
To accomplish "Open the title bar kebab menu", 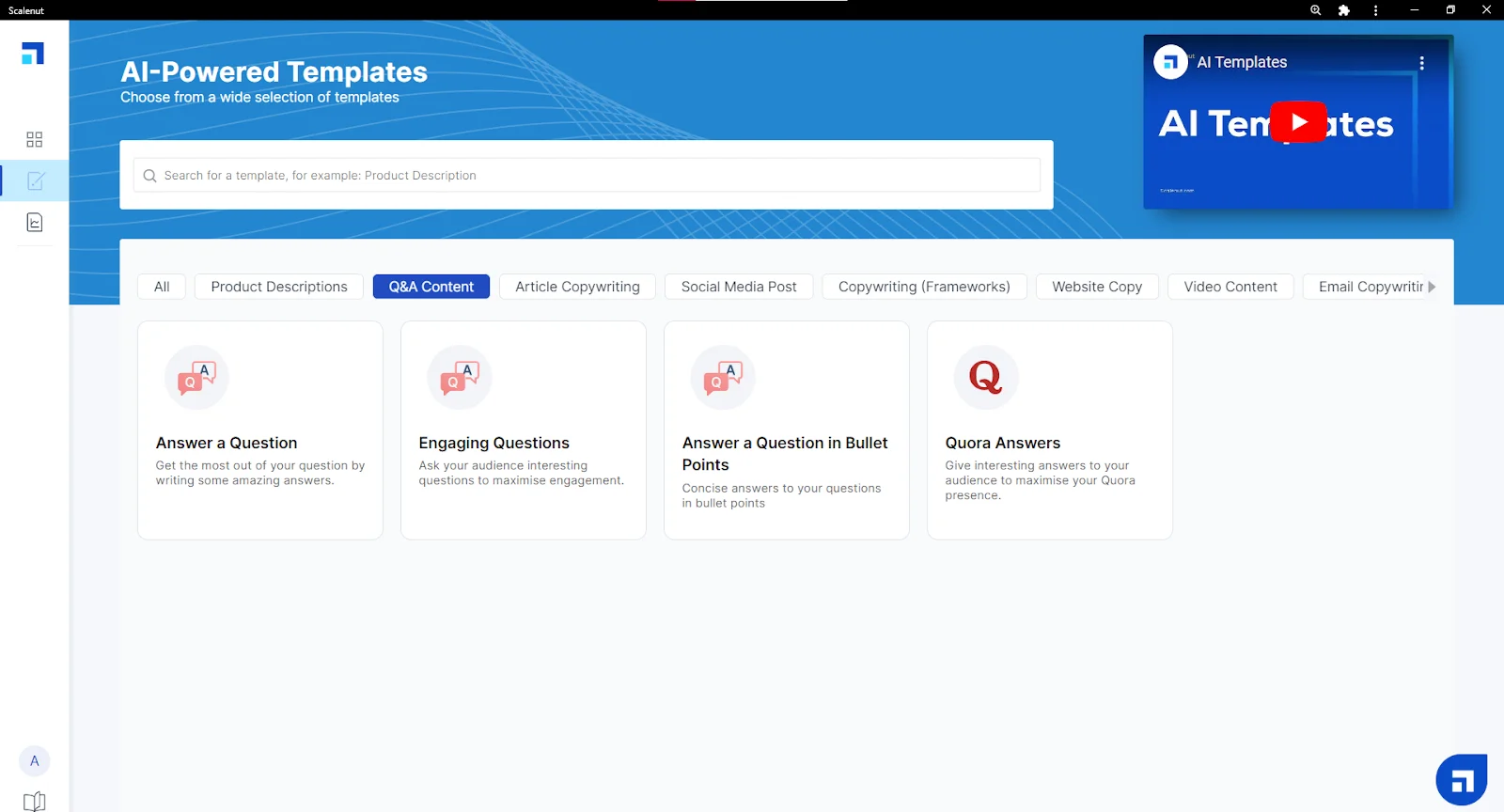I will click(x=1375, y=10).
